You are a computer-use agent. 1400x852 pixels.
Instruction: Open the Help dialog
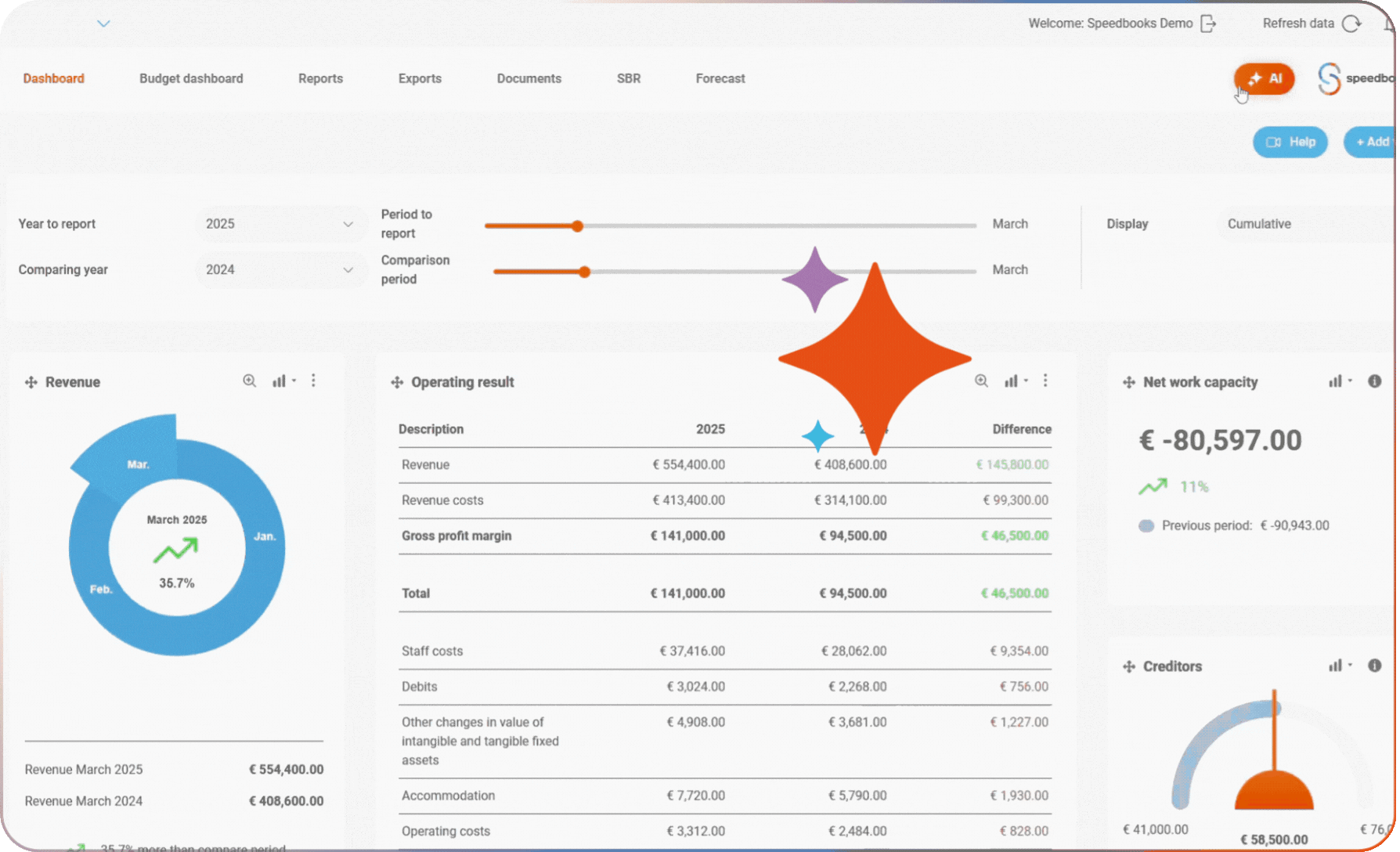coord(1290,142)
